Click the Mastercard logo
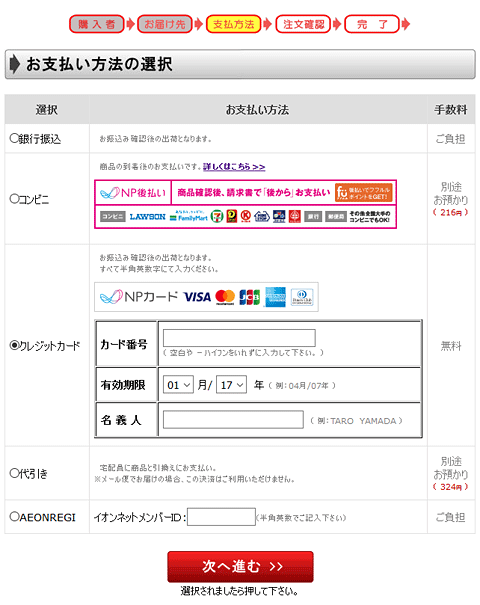The height and width of the screenshot is (605, 480). pos(225,297)
